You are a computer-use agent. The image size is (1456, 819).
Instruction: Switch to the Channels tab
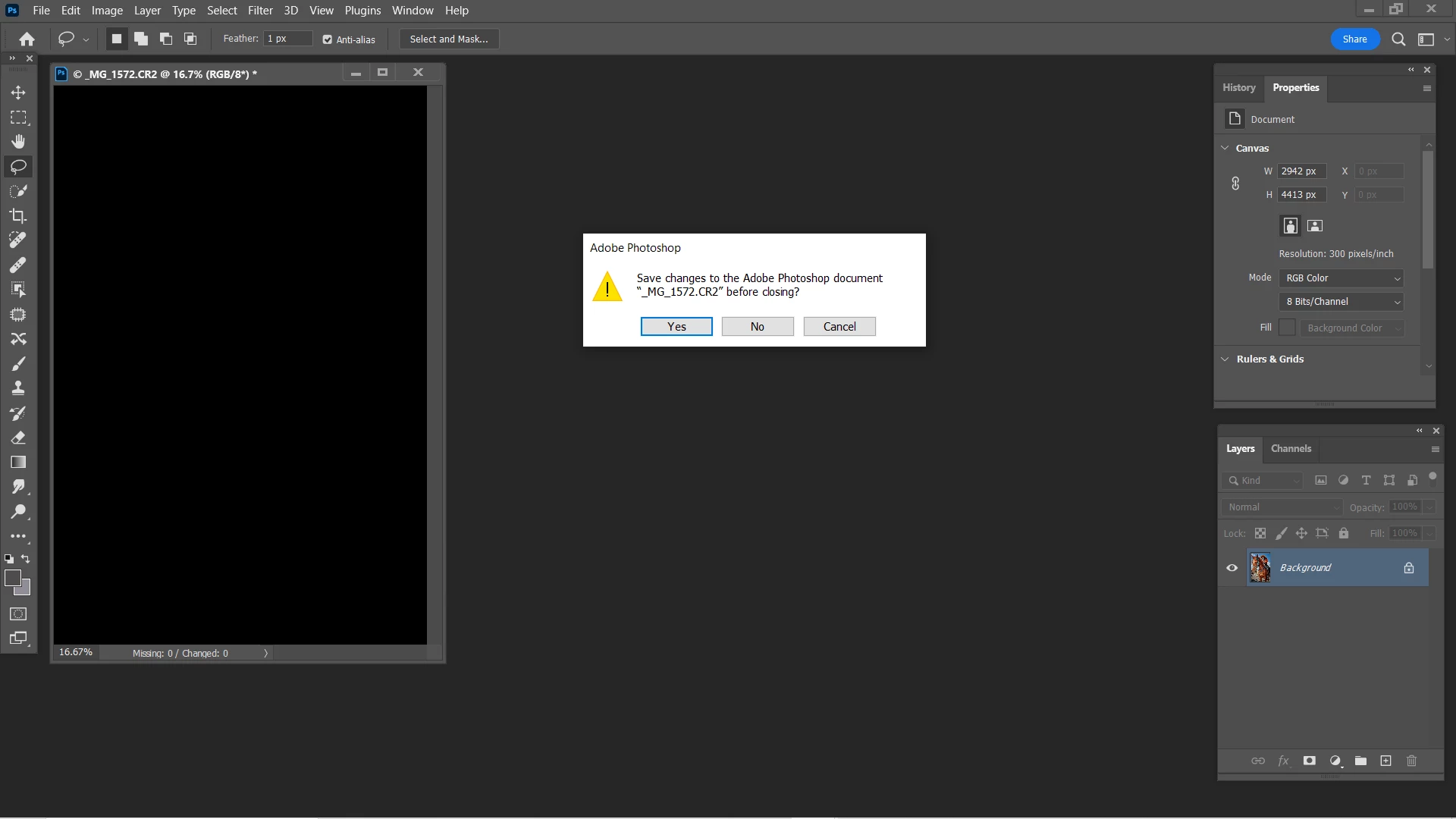click(x=1291, y=449)
